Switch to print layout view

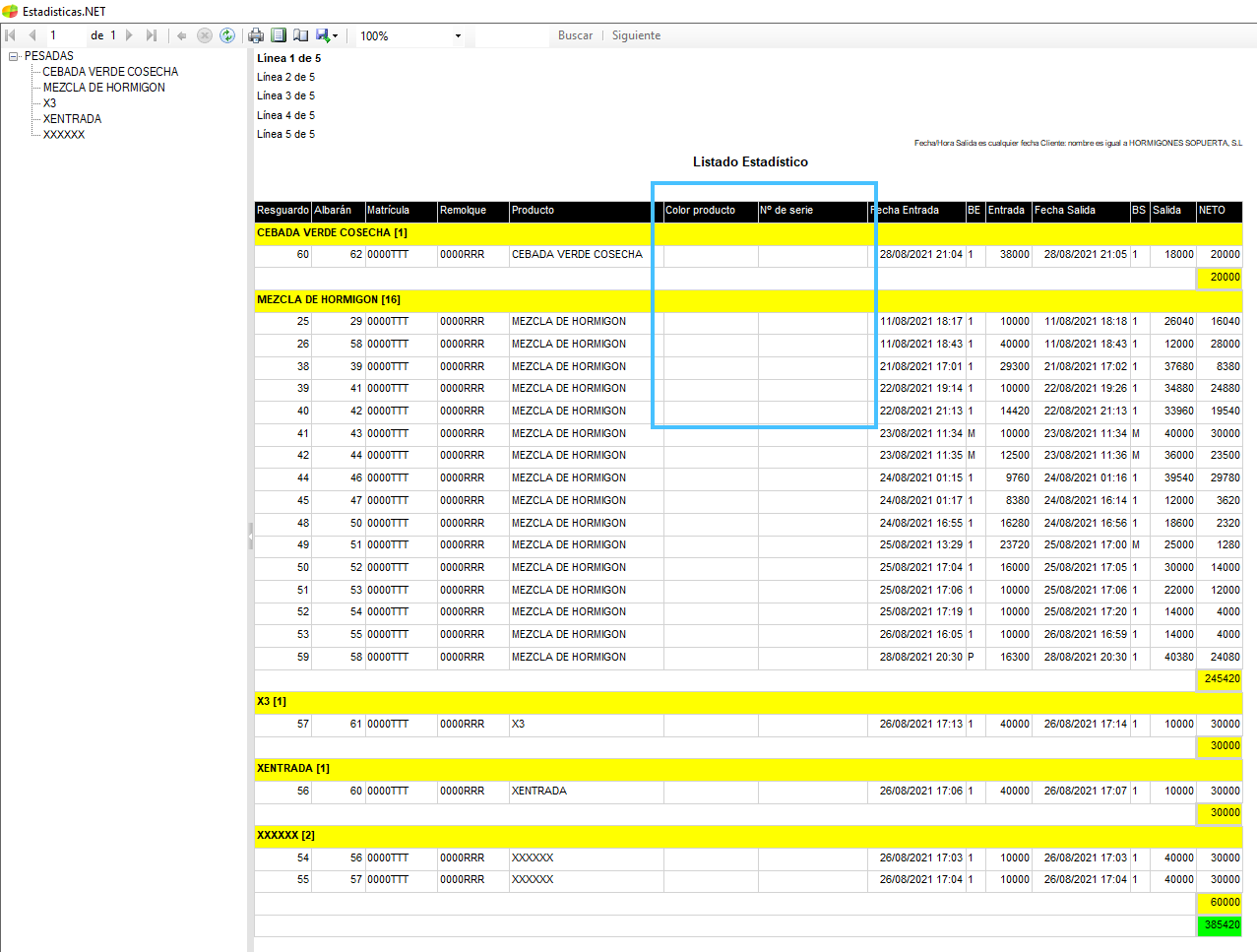(279, 35)
